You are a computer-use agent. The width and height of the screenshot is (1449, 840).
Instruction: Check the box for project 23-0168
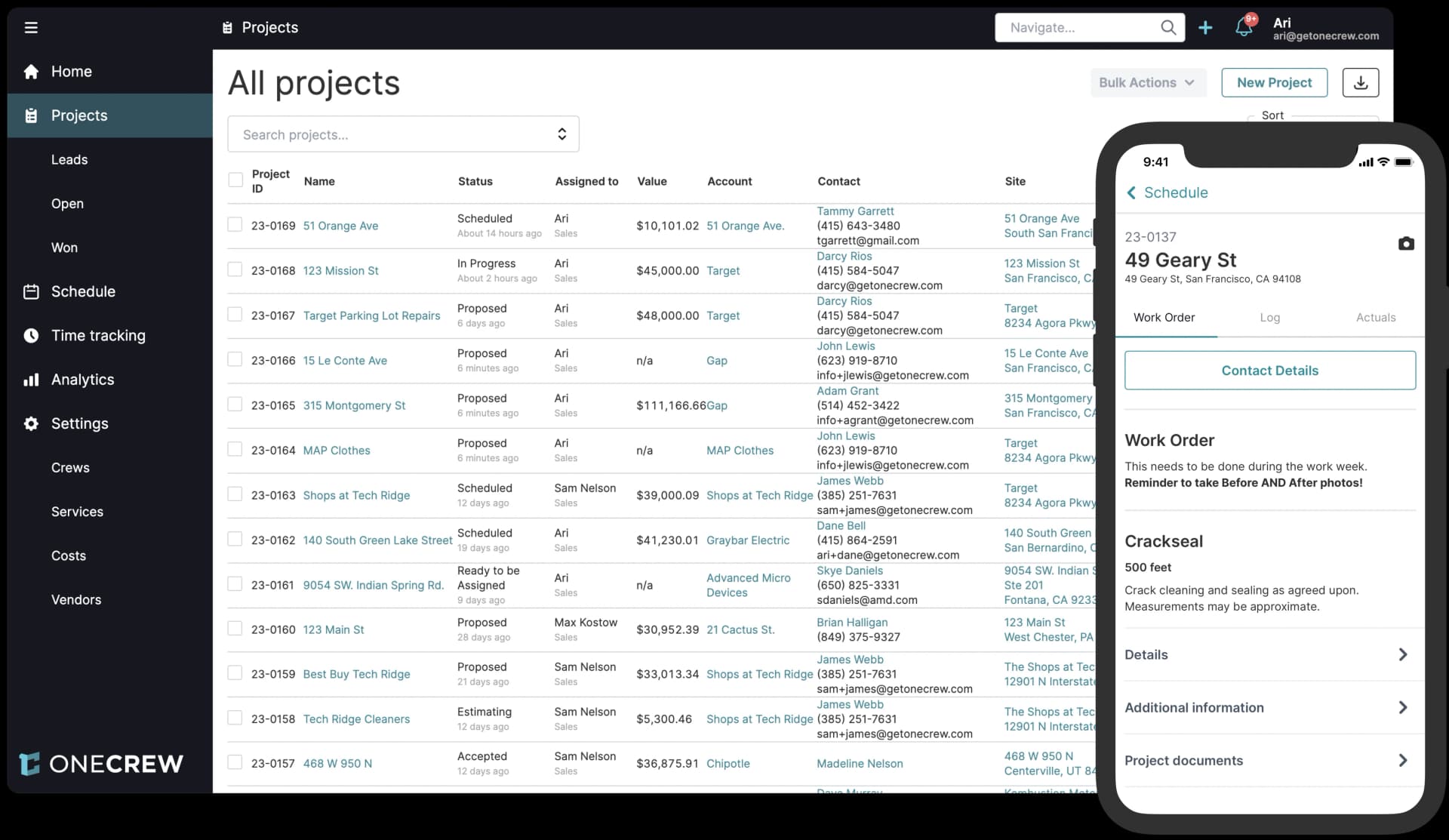tap(235, 269)
